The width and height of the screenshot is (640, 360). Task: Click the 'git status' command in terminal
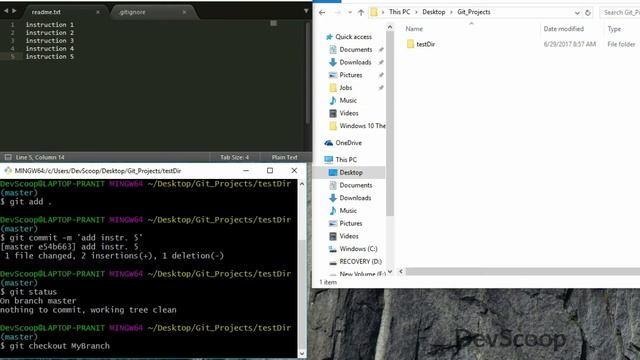[33, 292]
